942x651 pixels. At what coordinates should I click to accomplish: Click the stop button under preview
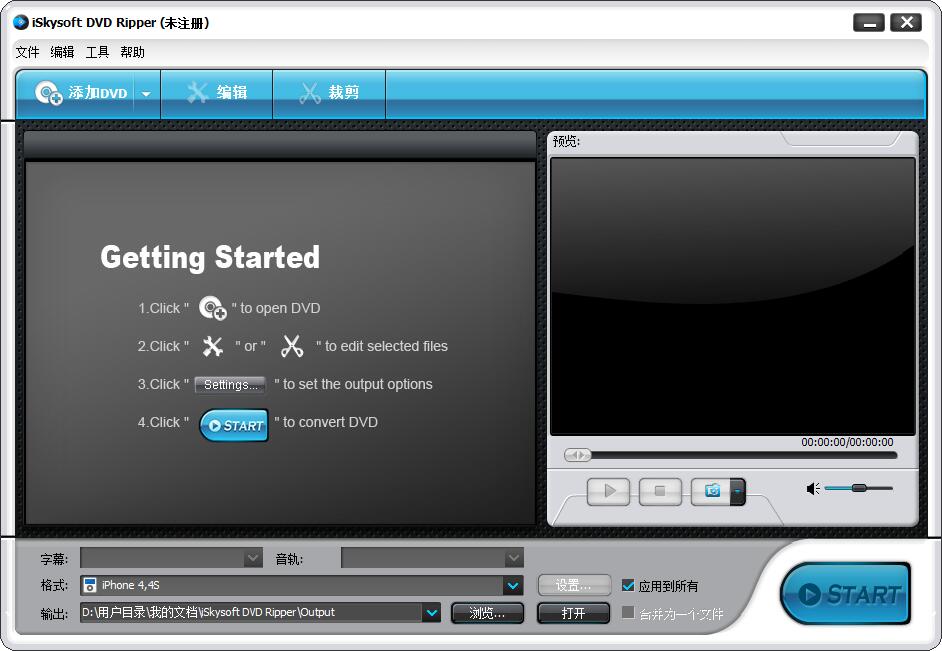click(x=660, y=491)
